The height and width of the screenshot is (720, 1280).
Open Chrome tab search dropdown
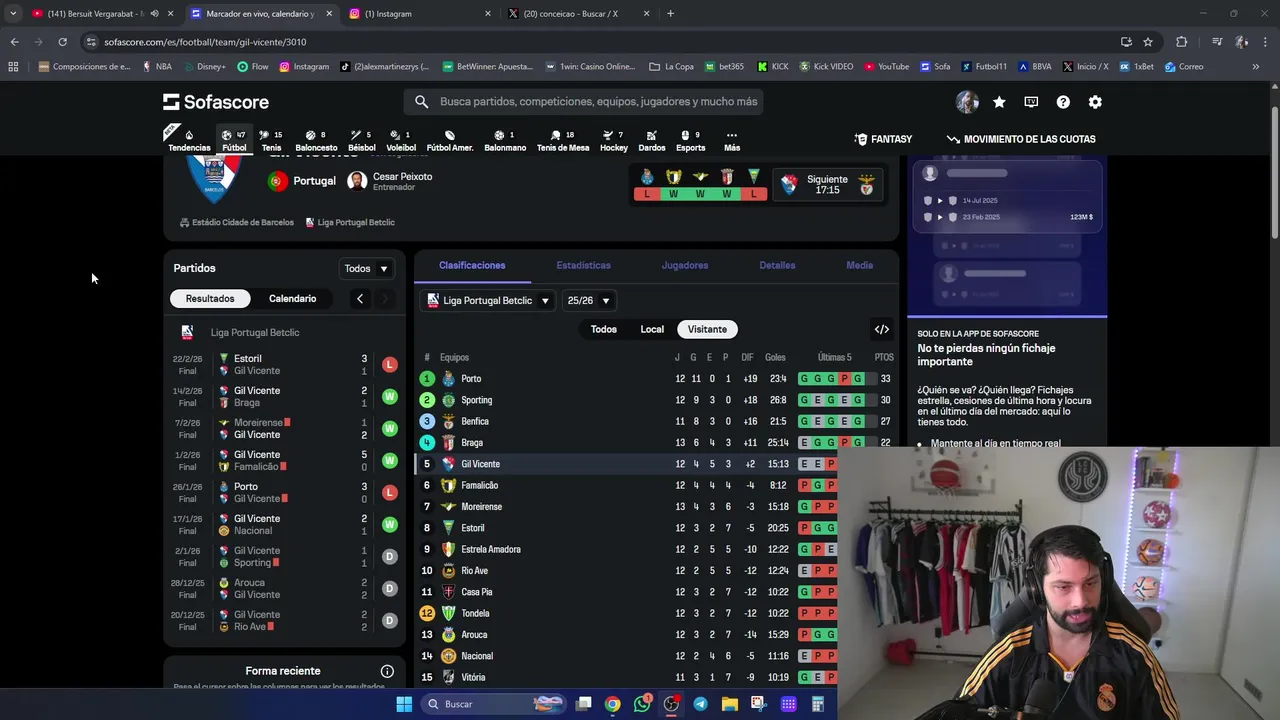point(13,14)
